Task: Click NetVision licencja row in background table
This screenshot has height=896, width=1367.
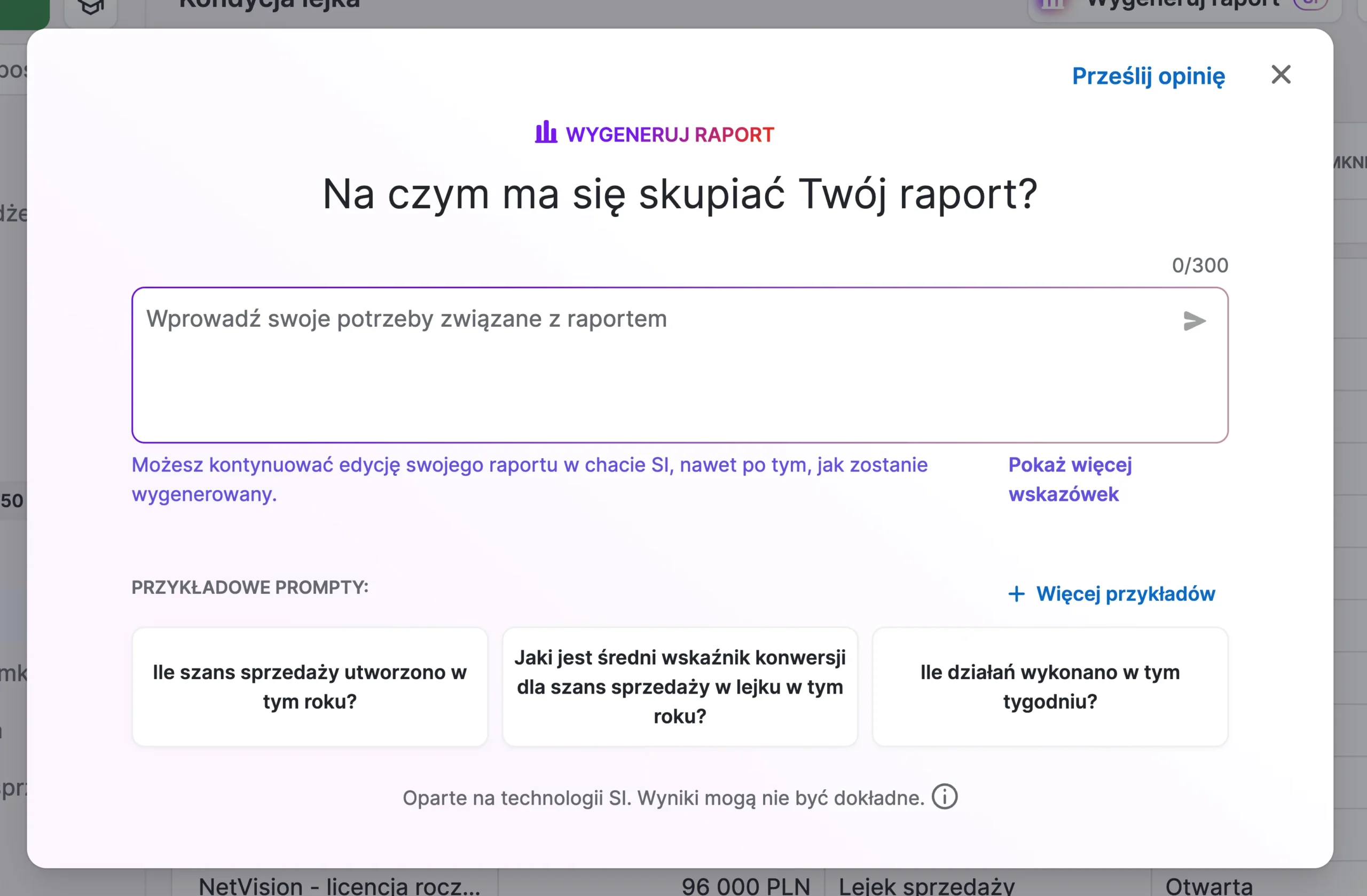Action: tap(339, 885)
